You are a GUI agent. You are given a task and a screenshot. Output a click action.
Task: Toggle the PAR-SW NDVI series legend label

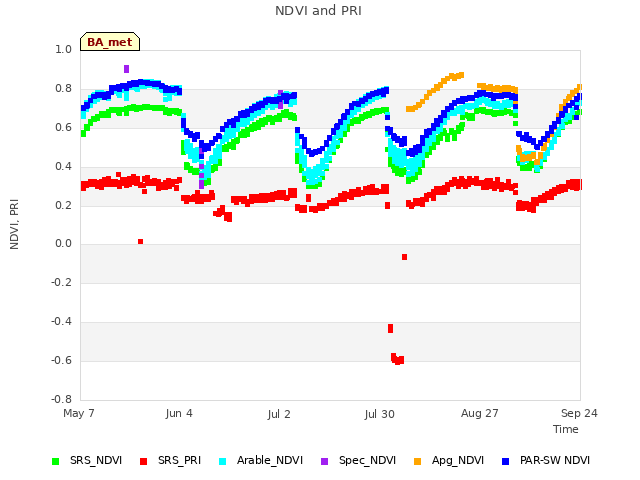pyautogui.click(x=555, y=460)
